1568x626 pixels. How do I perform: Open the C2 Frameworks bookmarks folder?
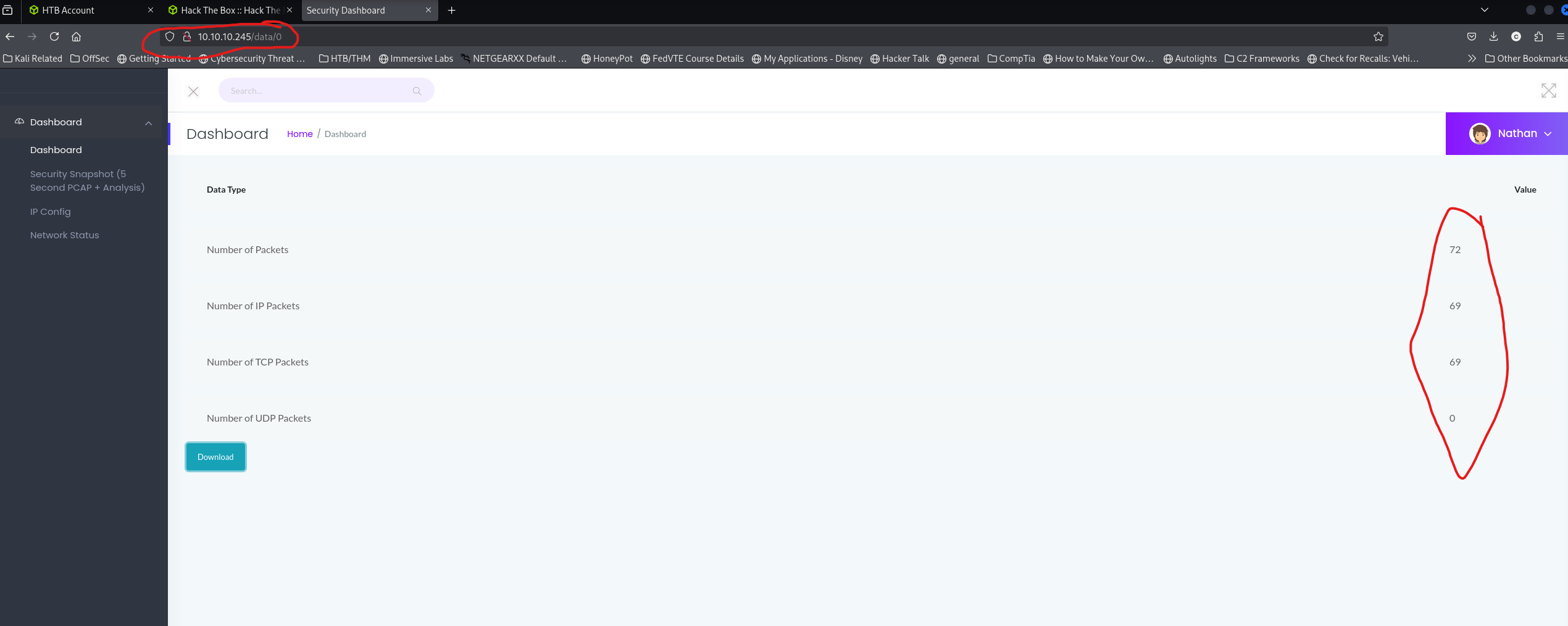1262,59
